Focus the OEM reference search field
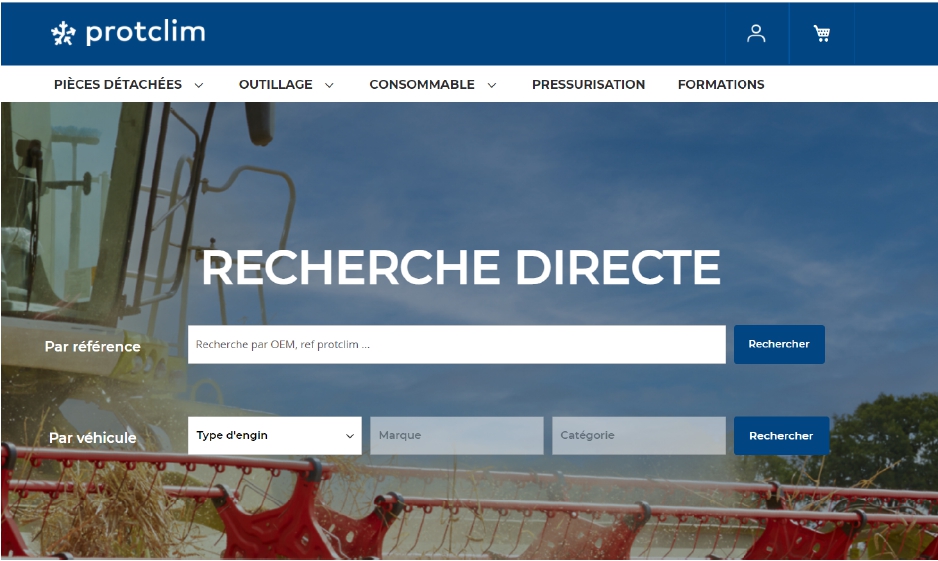Viewport: 938px width, 561px height. pyautogui.click(x=456, y=344)
